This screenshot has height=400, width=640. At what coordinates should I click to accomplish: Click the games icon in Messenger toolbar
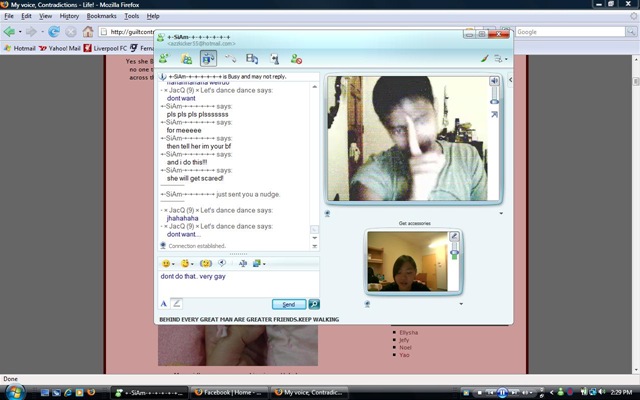pyautogui.click(x=275, y=59)
